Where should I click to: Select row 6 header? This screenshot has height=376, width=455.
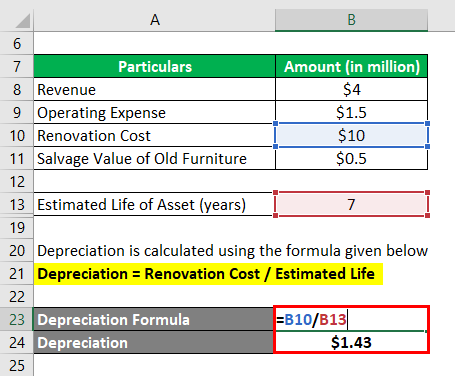click(x=17, y=43)
